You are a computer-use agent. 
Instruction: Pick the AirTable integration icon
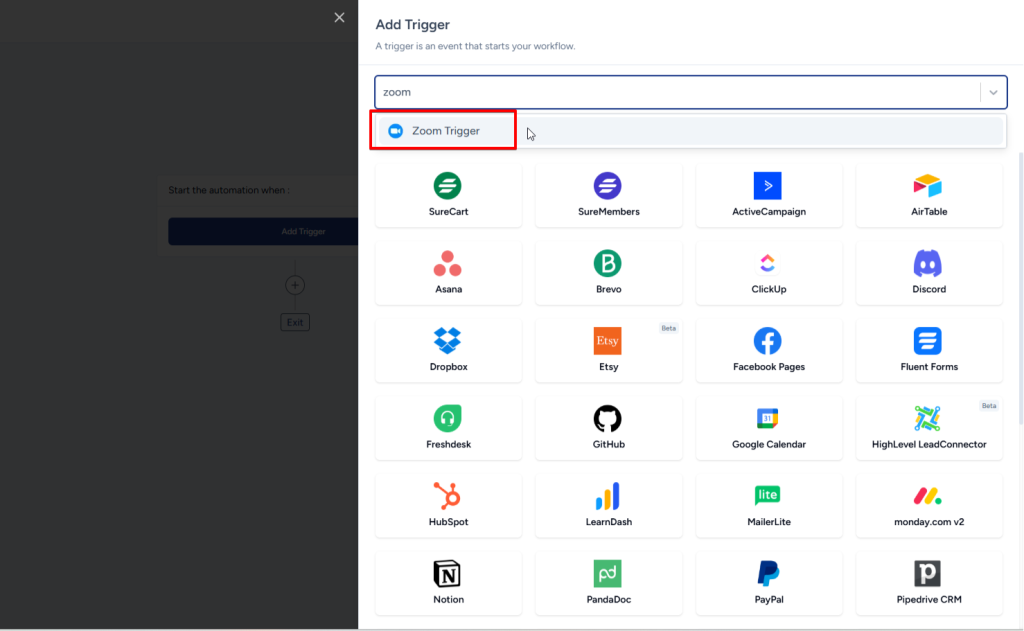pos(928,186)
